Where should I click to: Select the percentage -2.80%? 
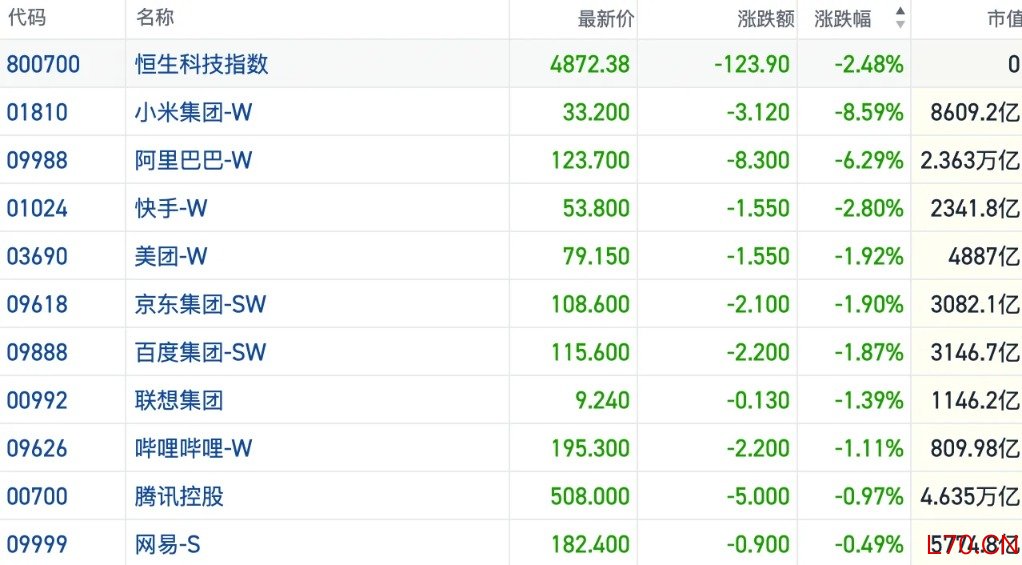click(x=869, y=209)
